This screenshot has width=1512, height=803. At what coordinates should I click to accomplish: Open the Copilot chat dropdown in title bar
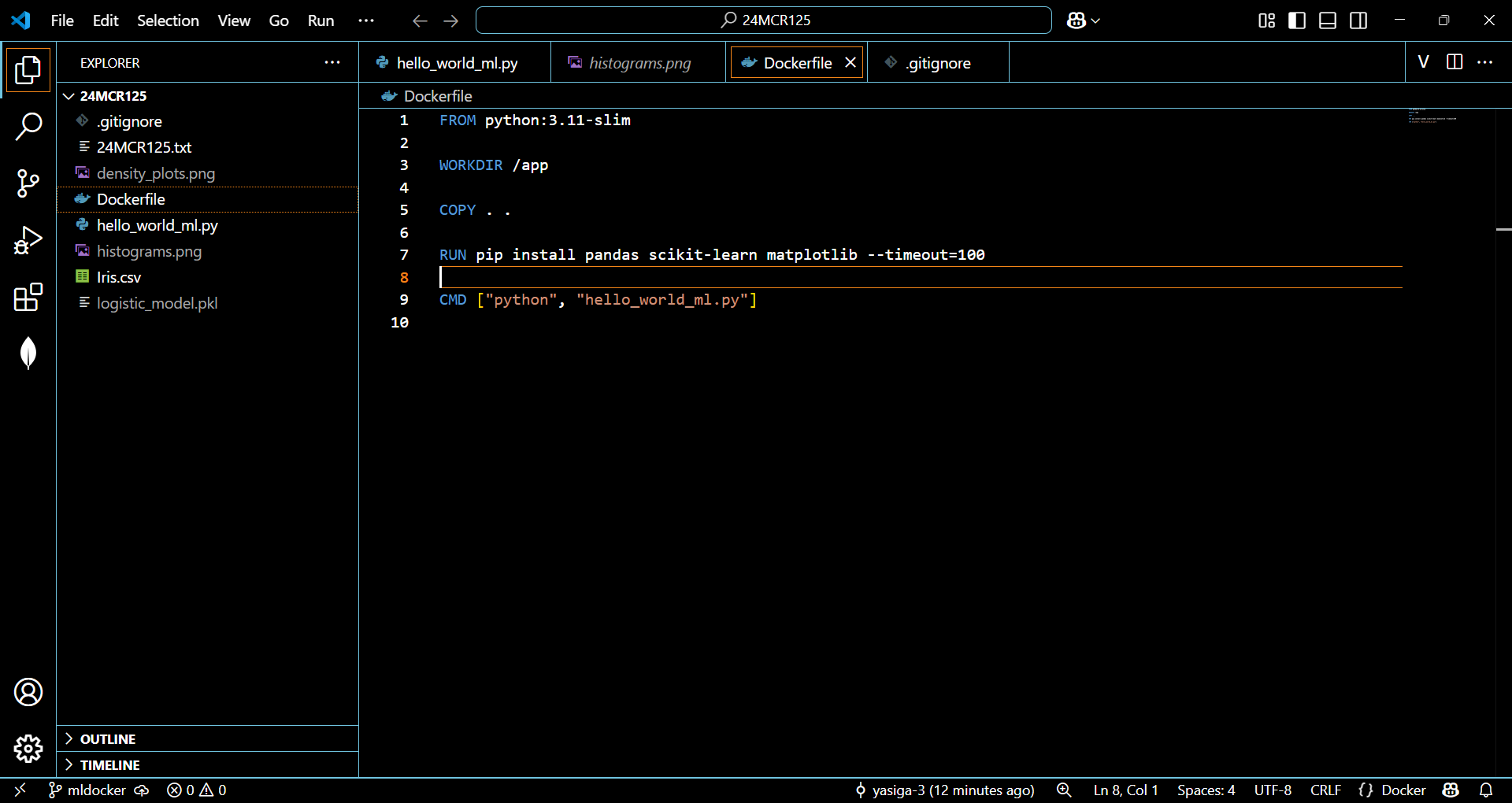click(1084, 20)
